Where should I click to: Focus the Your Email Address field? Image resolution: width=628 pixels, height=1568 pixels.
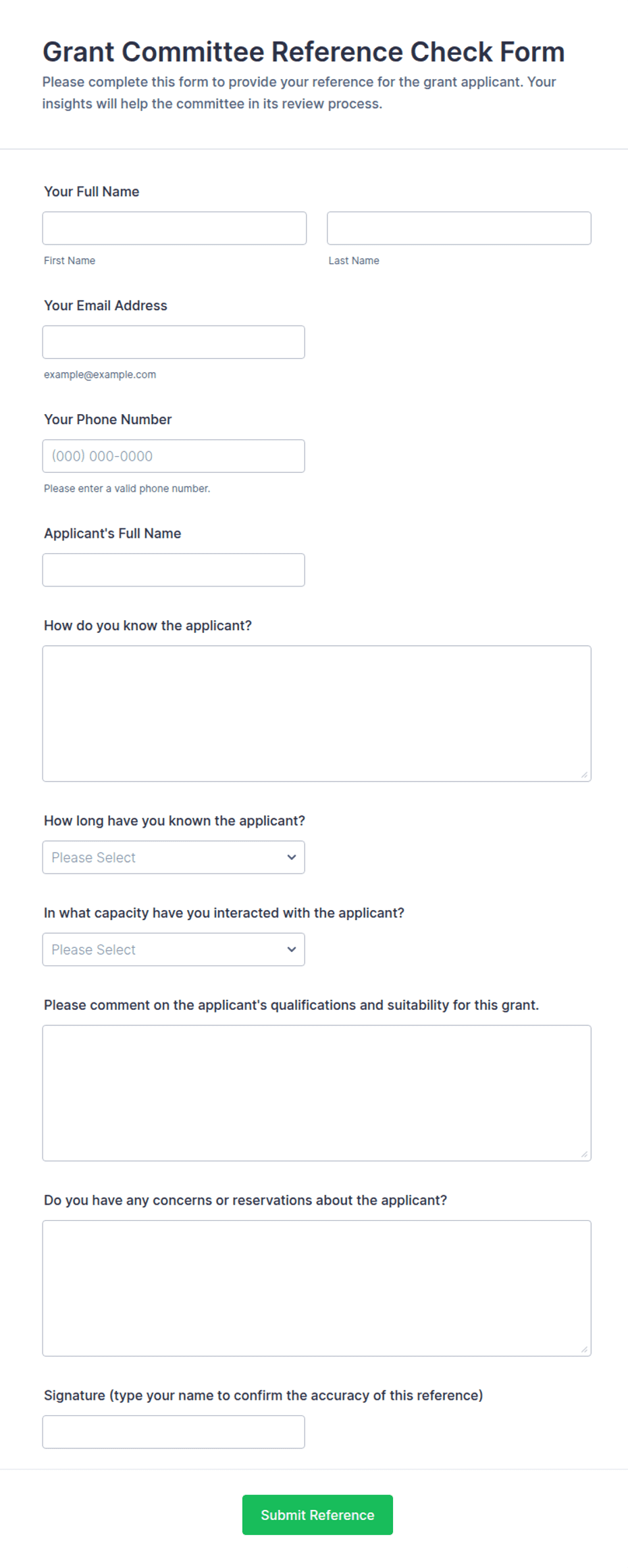coord(174,342)
